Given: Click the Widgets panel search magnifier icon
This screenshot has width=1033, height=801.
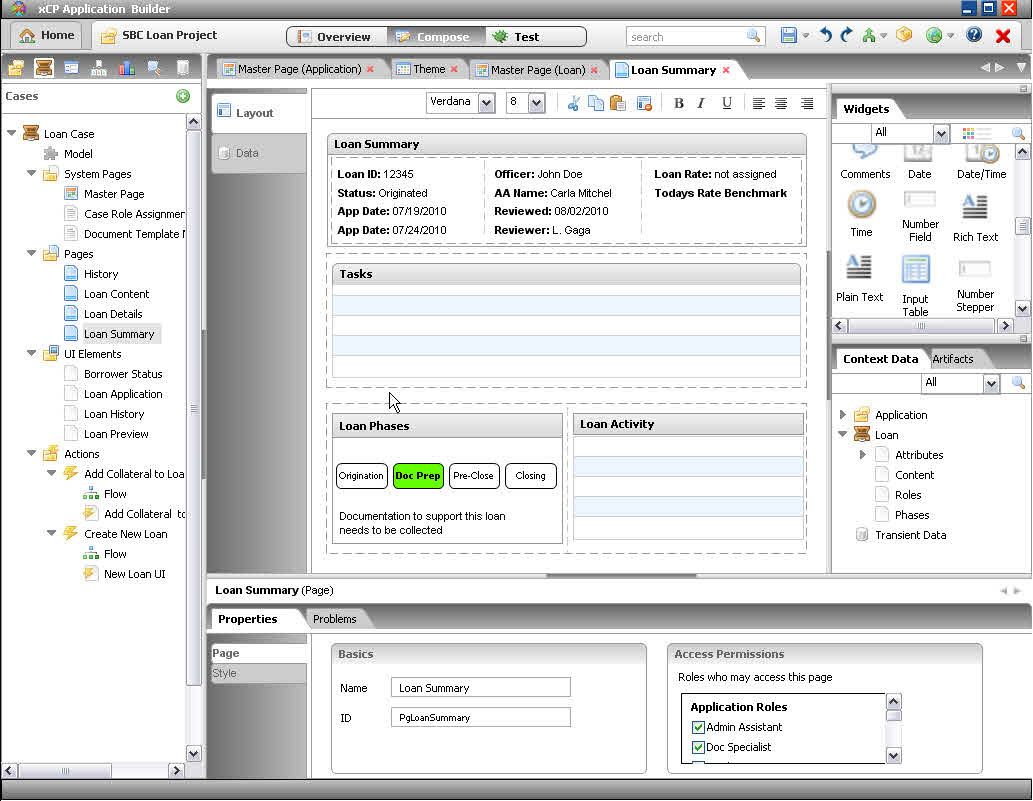Looking at the screenshot, I should click(1018, 133).
